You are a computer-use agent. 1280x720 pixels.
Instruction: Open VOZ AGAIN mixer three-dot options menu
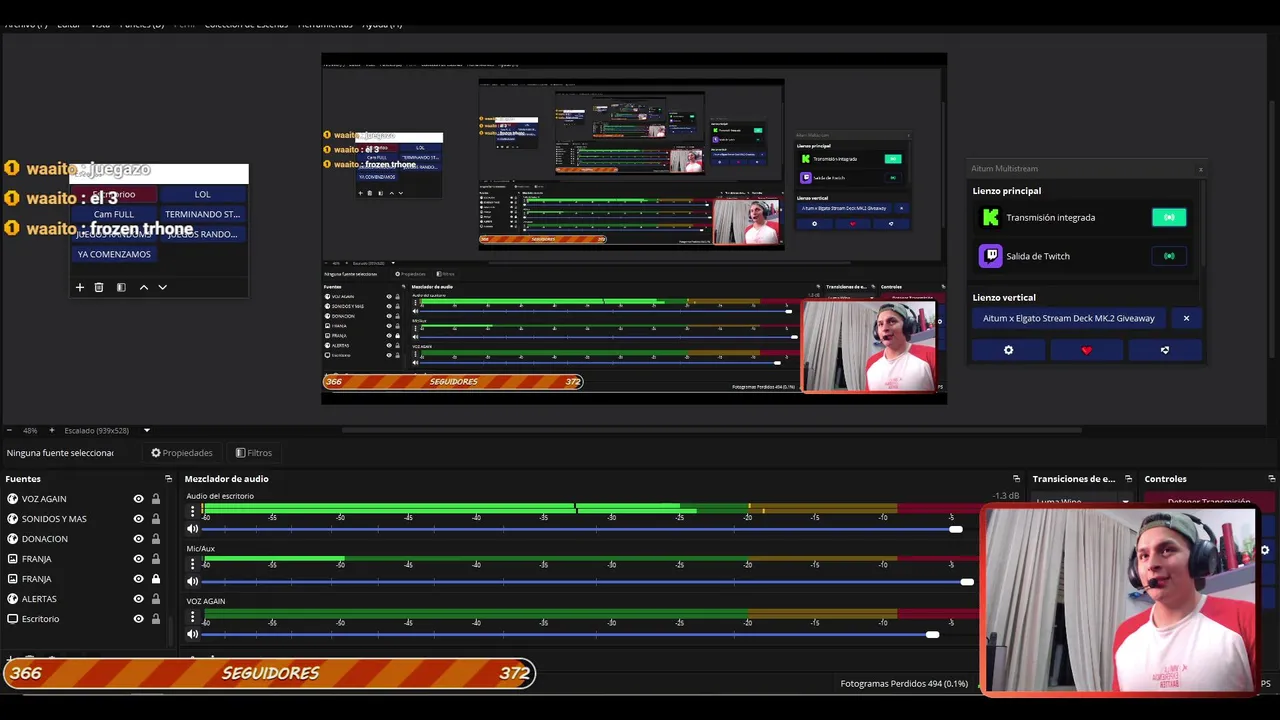(193, 616)
